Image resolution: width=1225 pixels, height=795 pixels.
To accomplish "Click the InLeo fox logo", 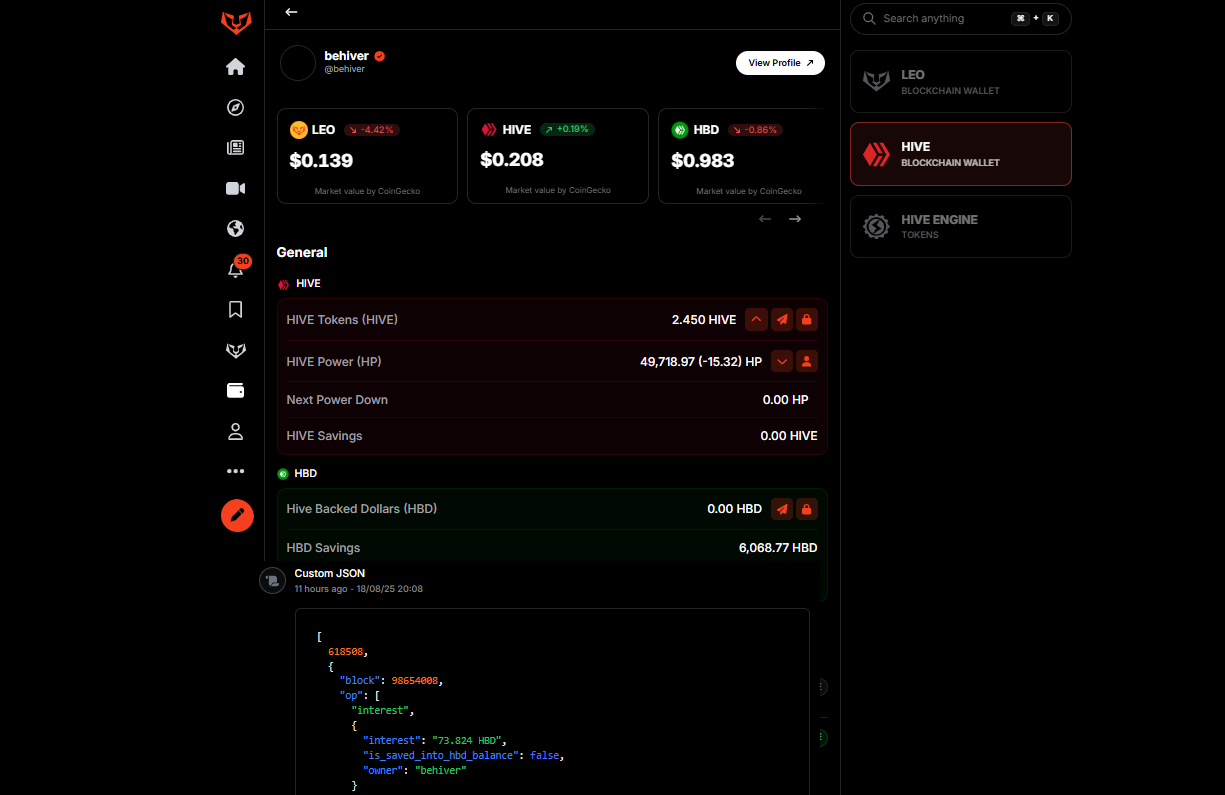I will 236,23.
